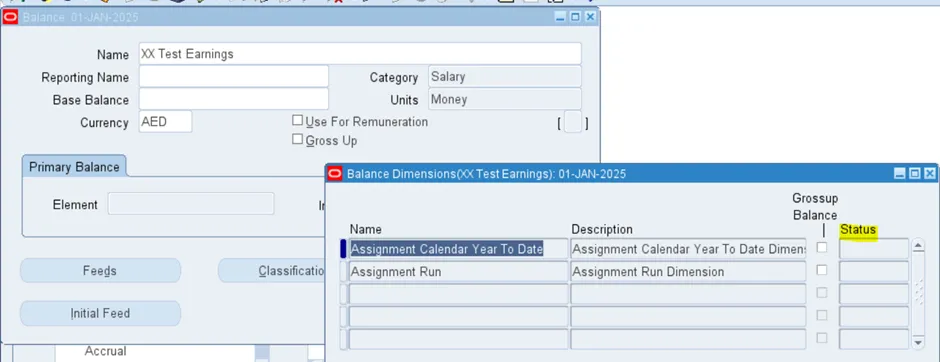
Task: Check Grossup Balance for Assignment Run row
Action: point(822,270)
